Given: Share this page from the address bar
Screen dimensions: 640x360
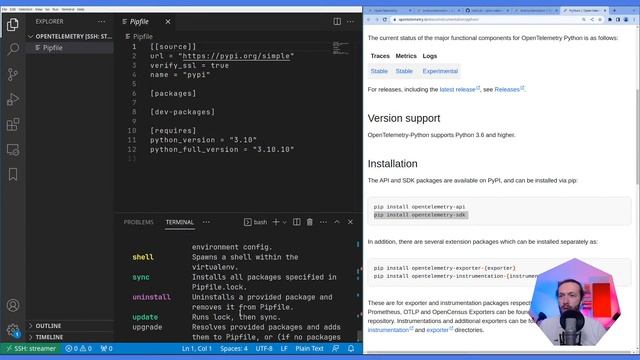Looking at the screenshot, I should [592, 20].
